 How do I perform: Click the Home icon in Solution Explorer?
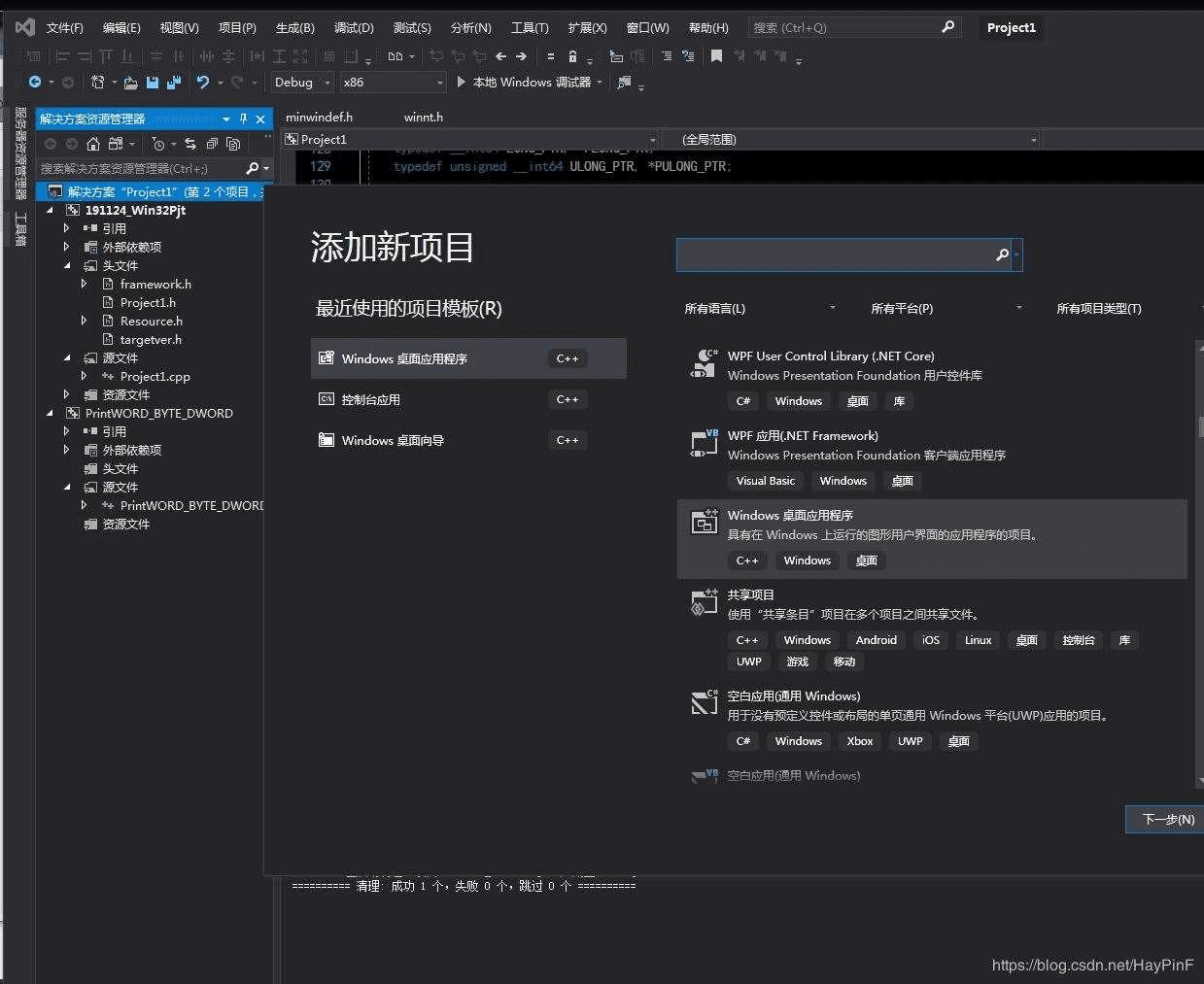click(x=93, y=144)
